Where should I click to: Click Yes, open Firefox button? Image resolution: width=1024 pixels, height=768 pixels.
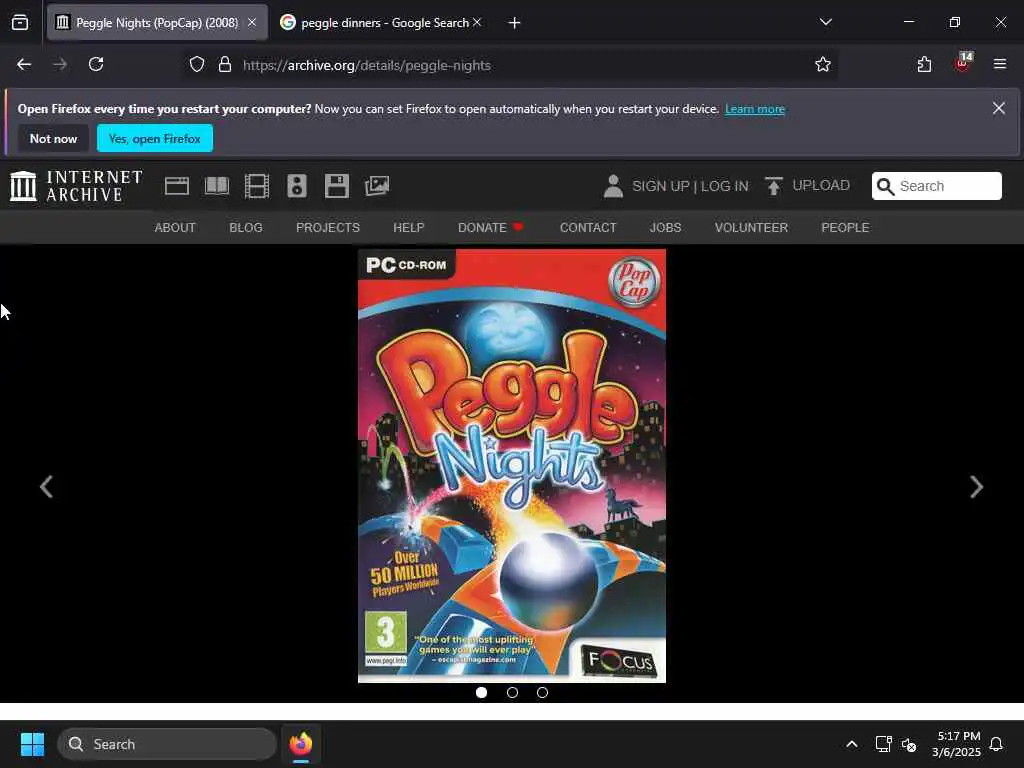click(x=155, y=138)
